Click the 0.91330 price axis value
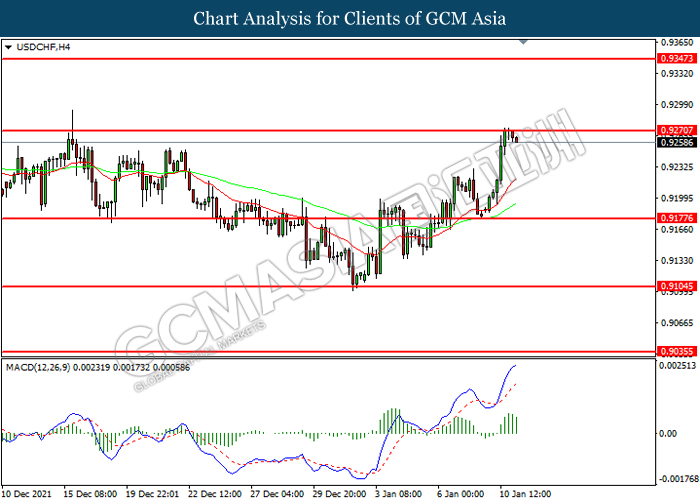Viewport: 700px width, 500px height. 677,260
